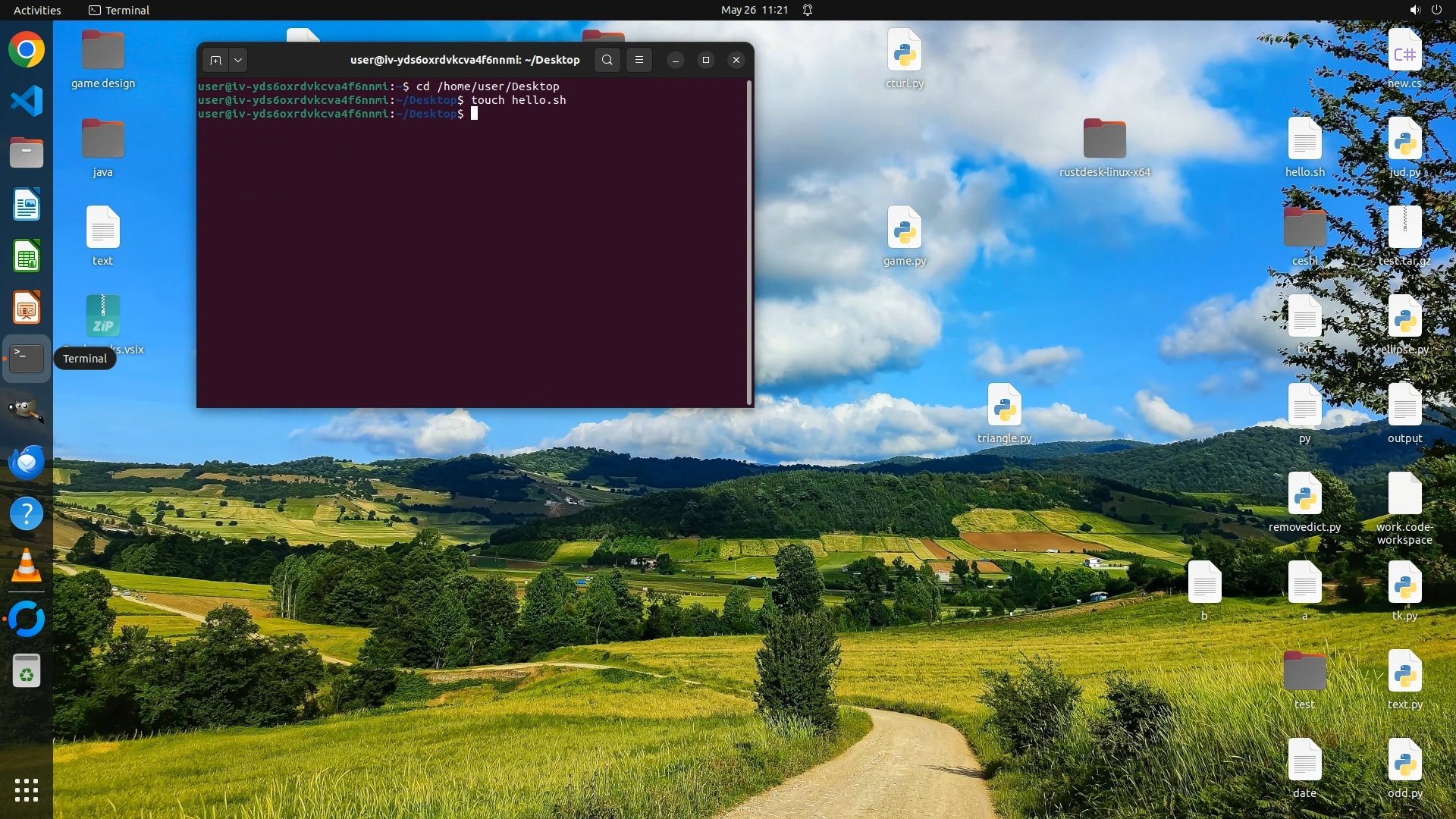Open Activities overview
The width and height of the screenshot is (1456, 819).
(37, 10)
